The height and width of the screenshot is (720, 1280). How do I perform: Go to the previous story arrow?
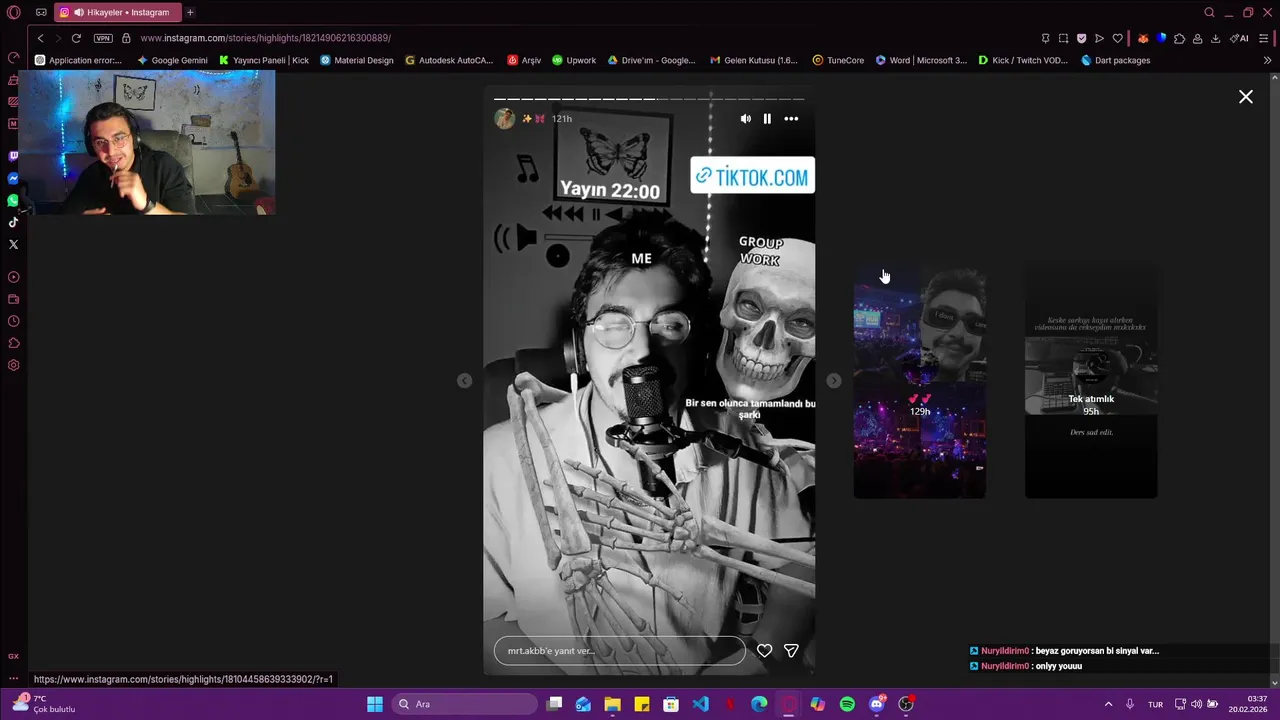[464, 381]
